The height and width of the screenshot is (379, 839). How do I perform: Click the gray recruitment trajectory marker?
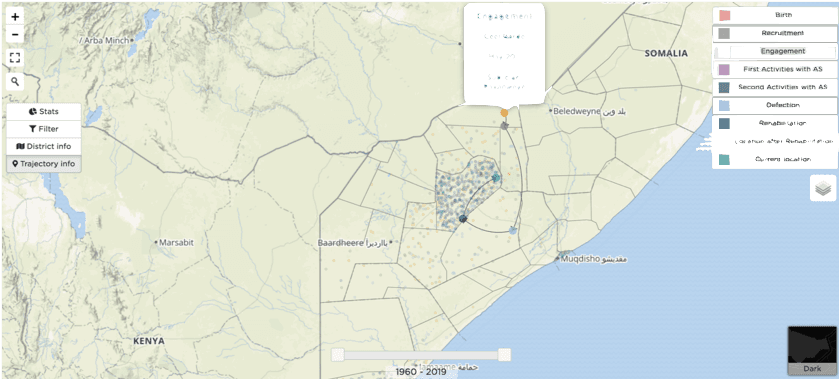(504, 126)
